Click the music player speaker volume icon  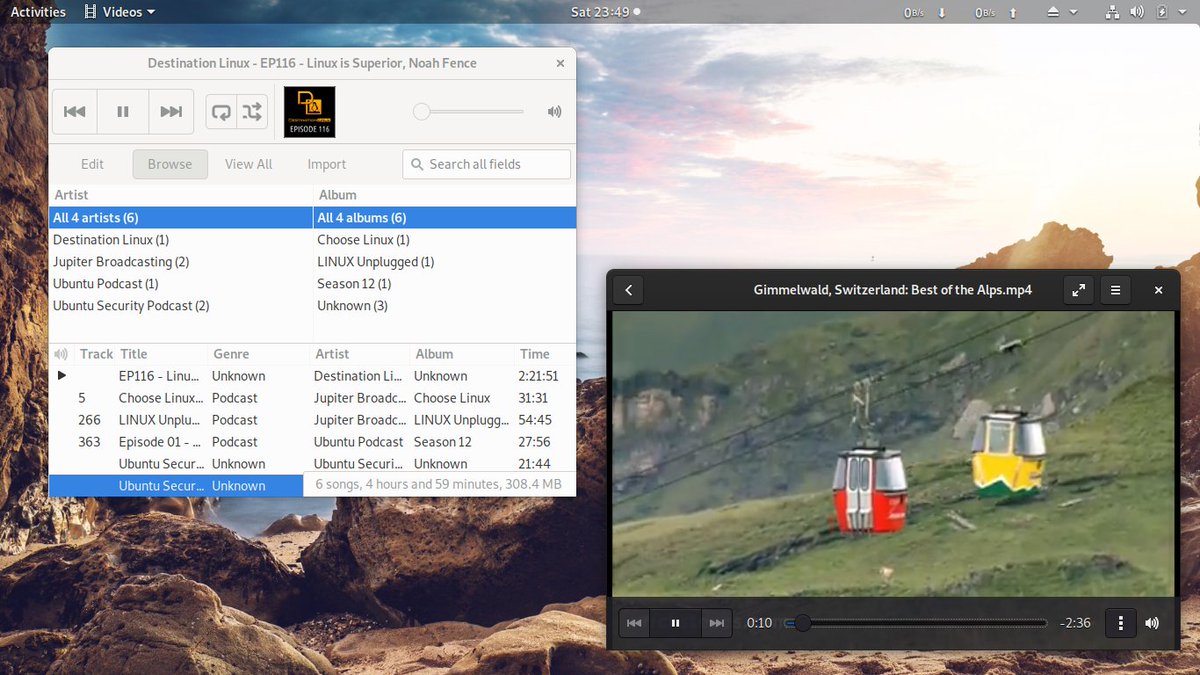tap(555, 112)
